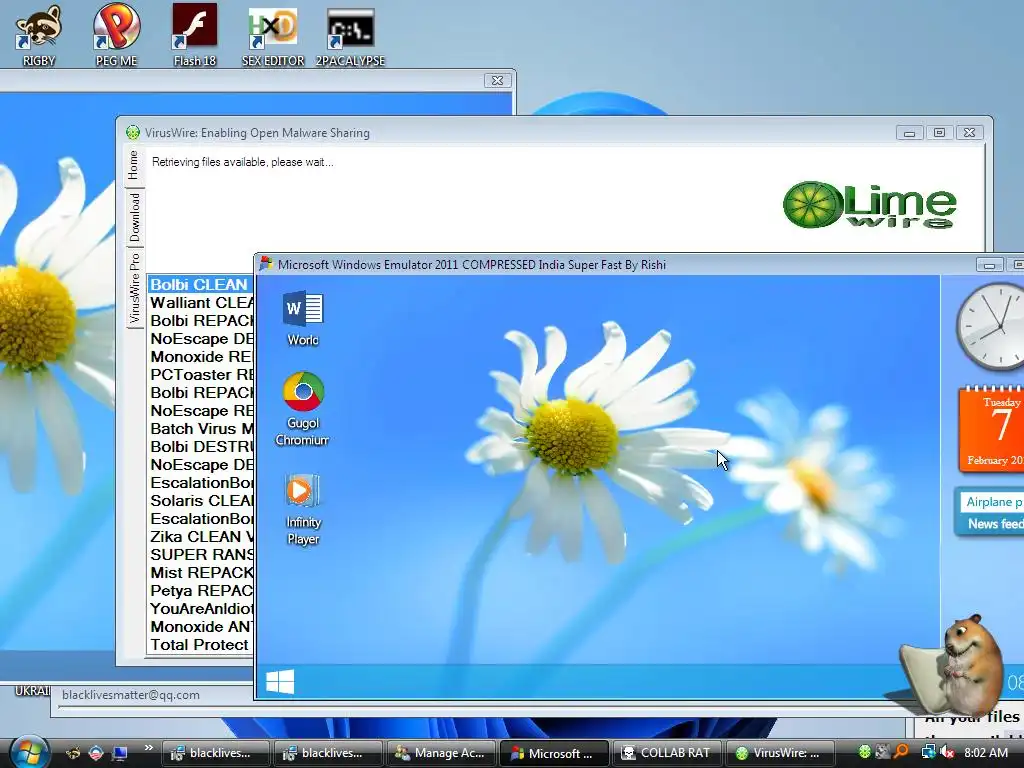Screen dimensions: 1024x768
Task: Click the orange calendar gadget showing Tuesday 7
Action: click(991, 428)
